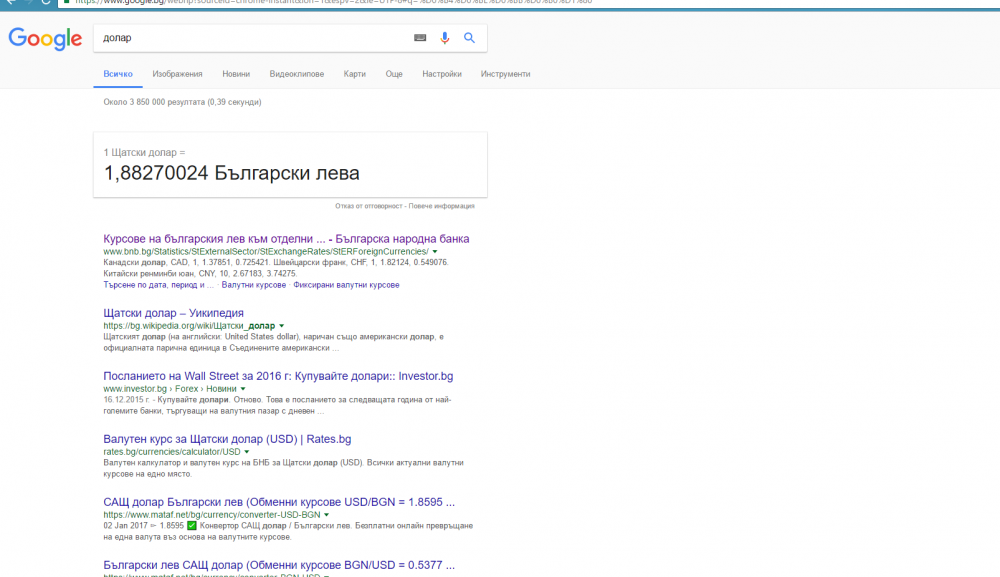Expand the dropdown arrow next to the investor.bg URL
Screen dimensions: 1000x577
tap(243, 389)
